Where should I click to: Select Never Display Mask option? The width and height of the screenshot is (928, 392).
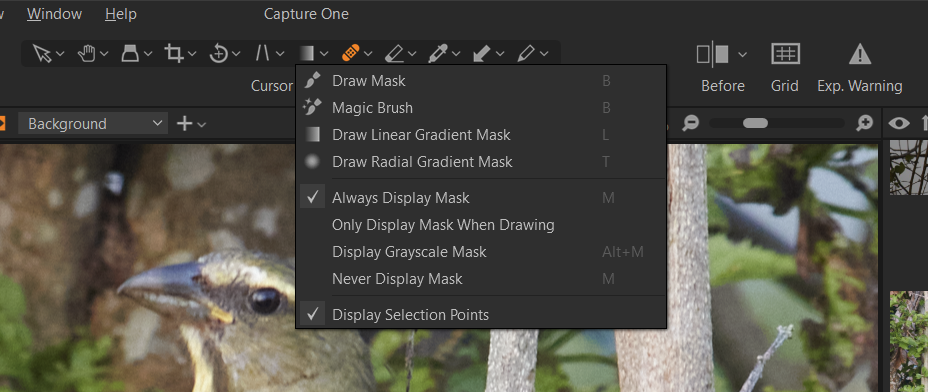click(481, 279)
